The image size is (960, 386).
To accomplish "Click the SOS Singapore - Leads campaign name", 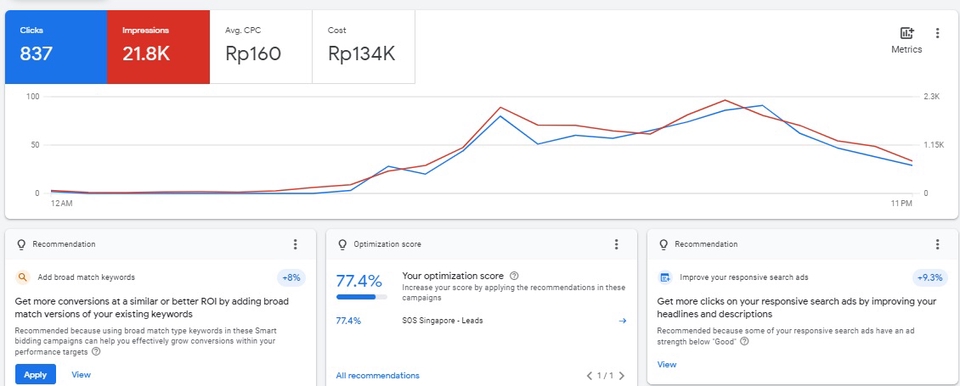I will pyautogui.click(x=443, y=320).
